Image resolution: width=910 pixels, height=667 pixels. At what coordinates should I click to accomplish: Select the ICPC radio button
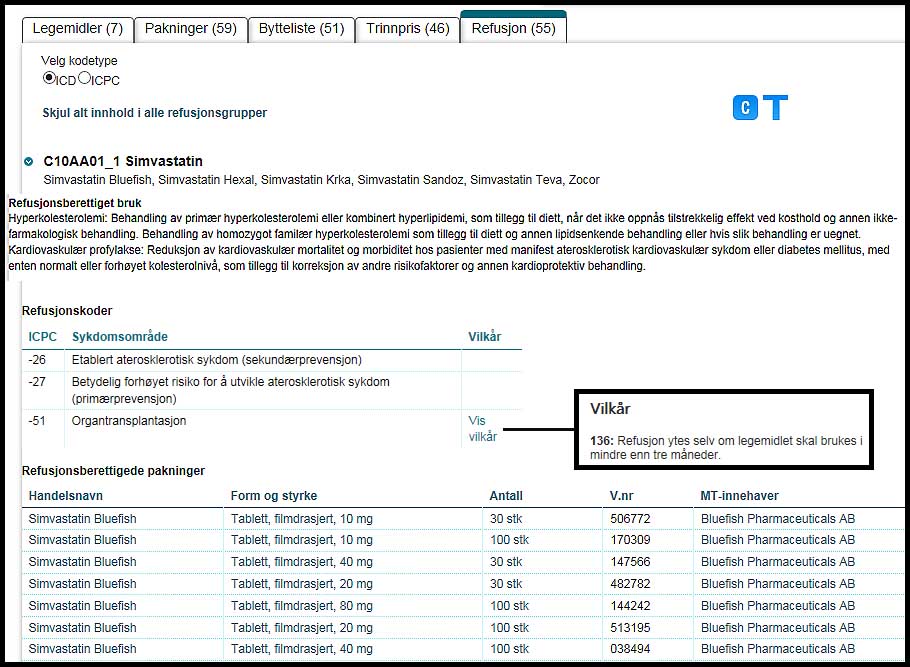(x=85, y=79)
